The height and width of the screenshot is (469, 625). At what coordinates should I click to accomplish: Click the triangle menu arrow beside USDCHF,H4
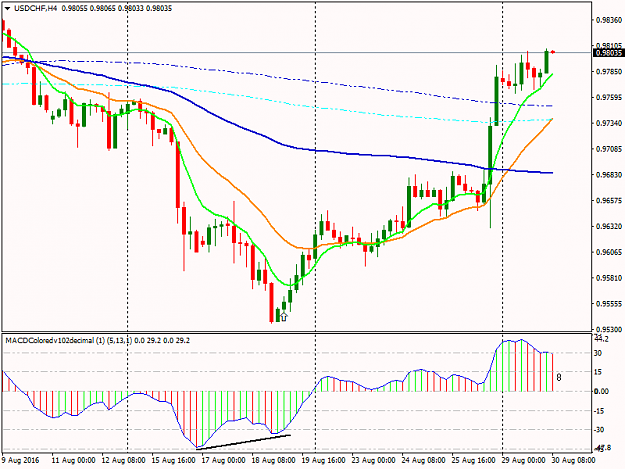[7, 8]
